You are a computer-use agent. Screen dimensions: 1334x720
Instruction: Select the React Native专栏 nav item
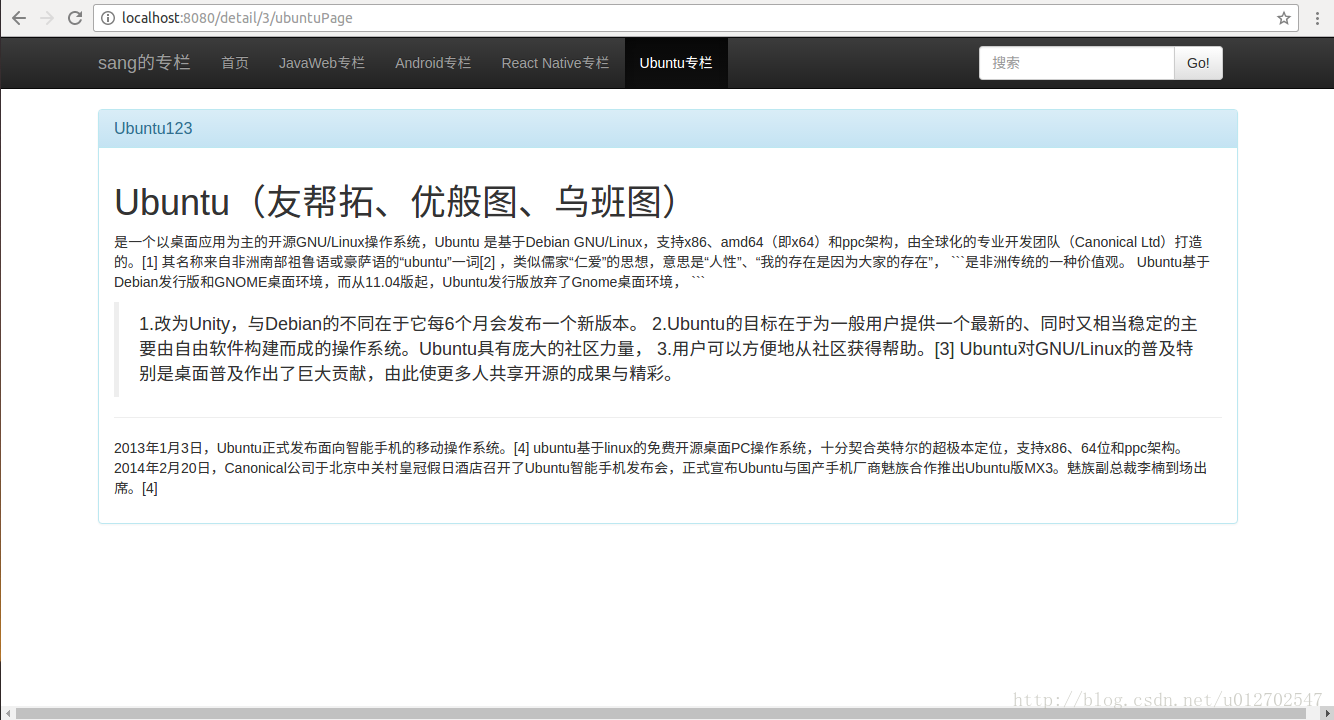[x=555, y=63]
